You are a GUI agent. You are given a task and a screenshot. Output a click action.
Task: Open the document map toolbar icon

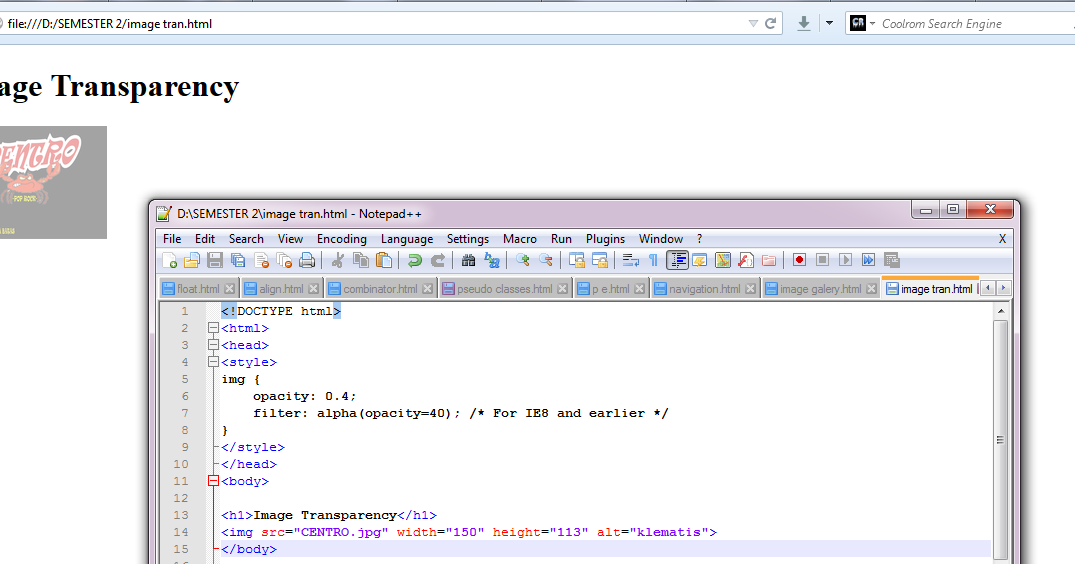coord(723,260)
